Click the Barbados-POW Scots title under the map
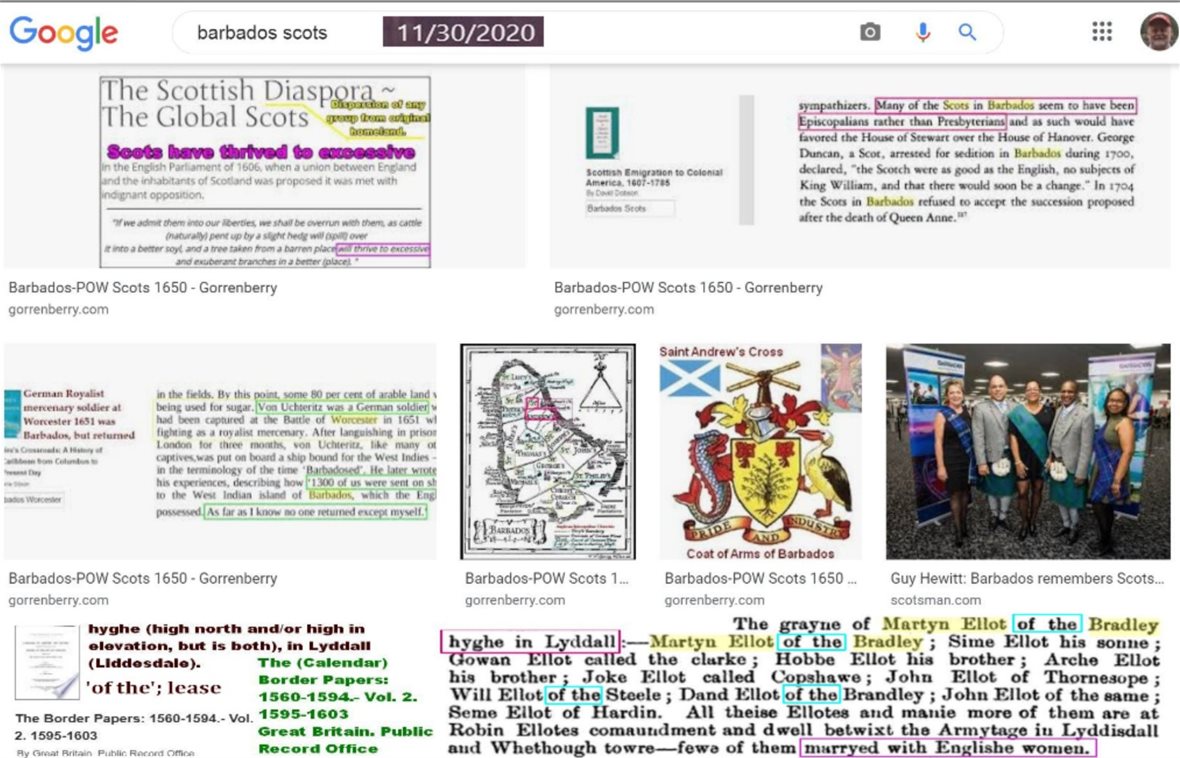This screenshot has height=758, width=1180. tap(547, 578)
